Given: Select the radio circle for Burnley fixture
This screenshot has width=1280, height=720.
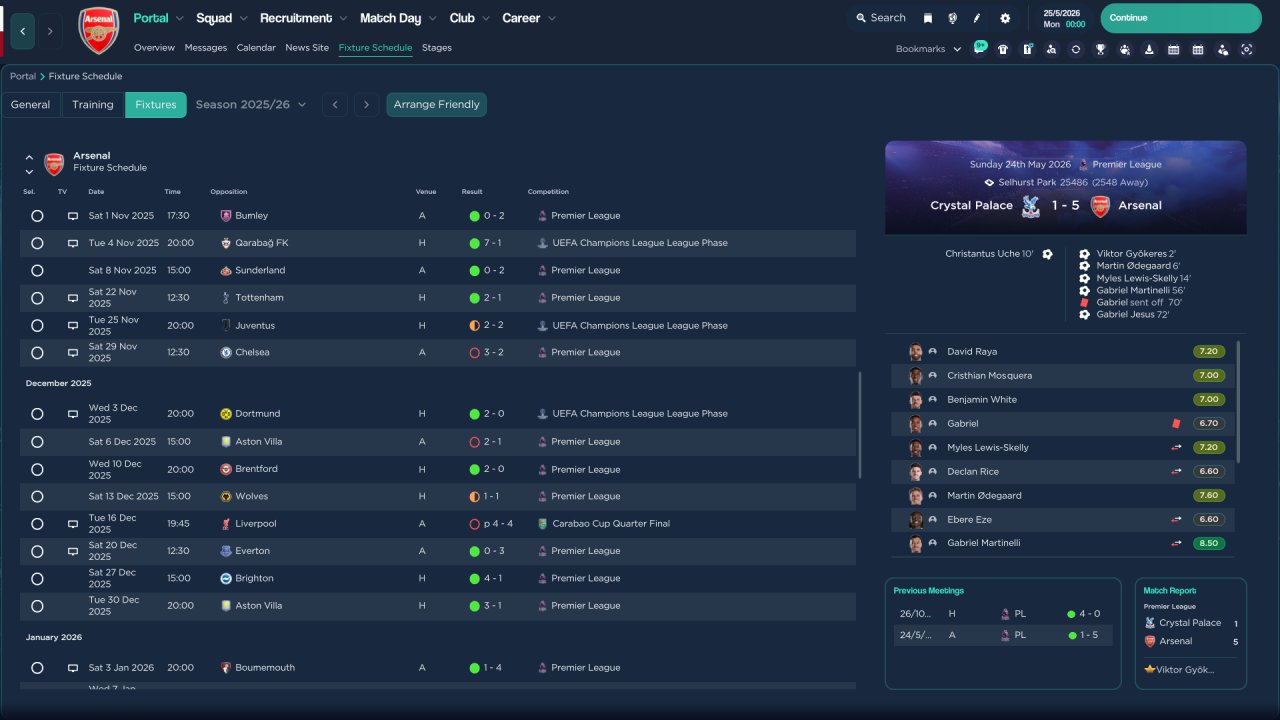Looking at the screenshot, I should [37, 216].
